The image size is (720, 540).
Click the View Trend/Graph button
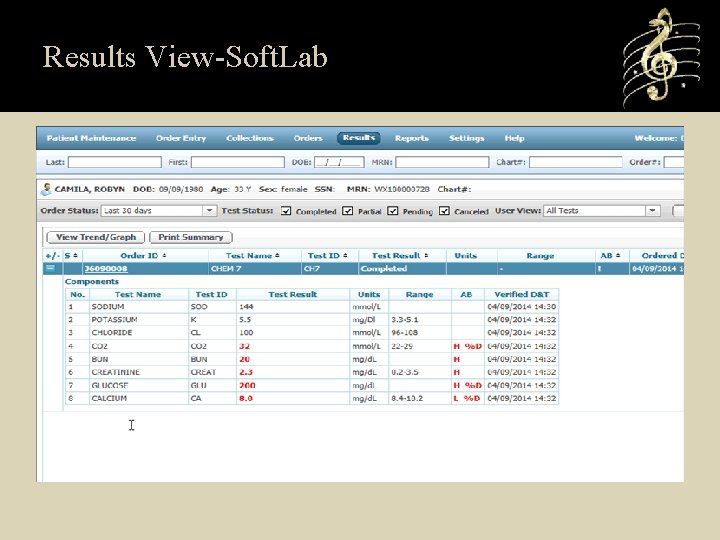(x=96, y=237)
